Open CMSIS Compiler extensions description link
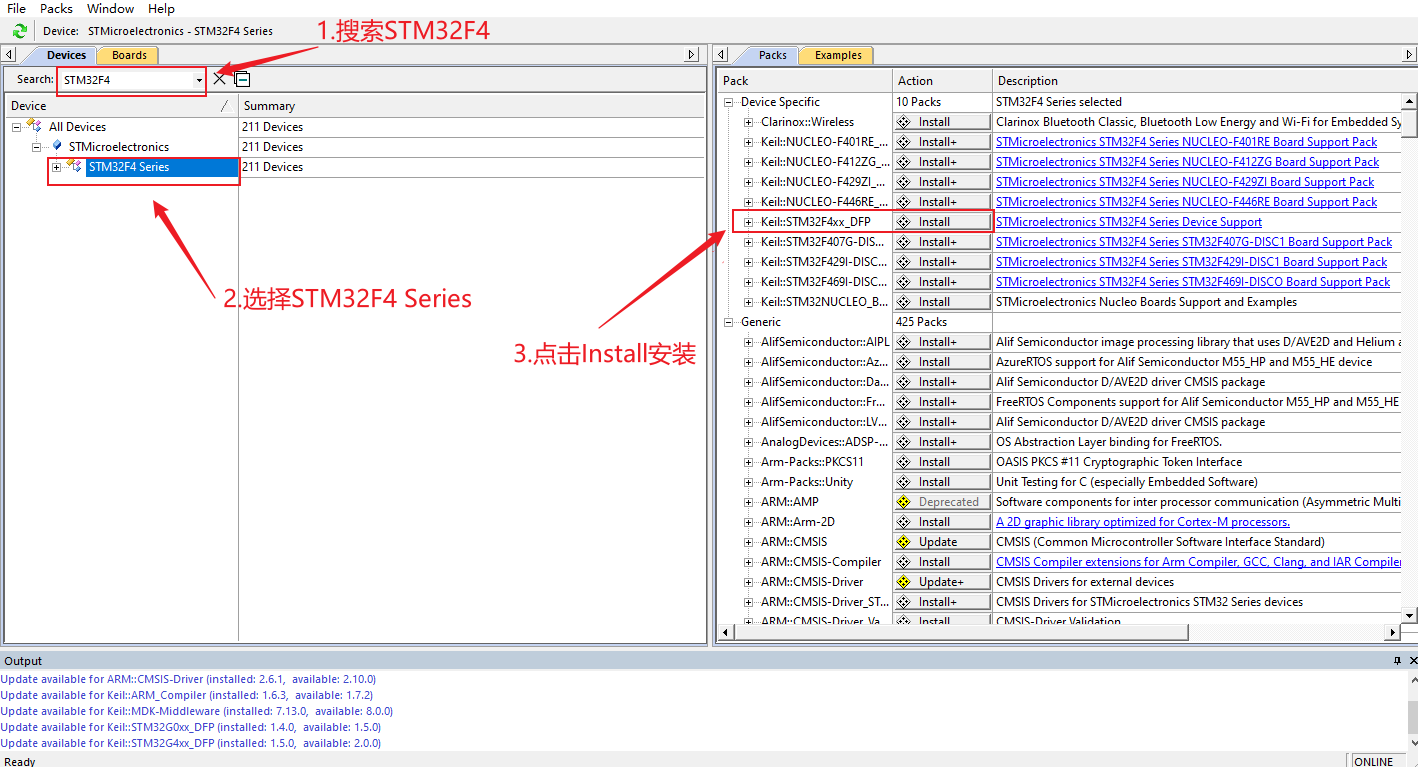Screen dimensions: 1418x767 (x=1198, y=562)
